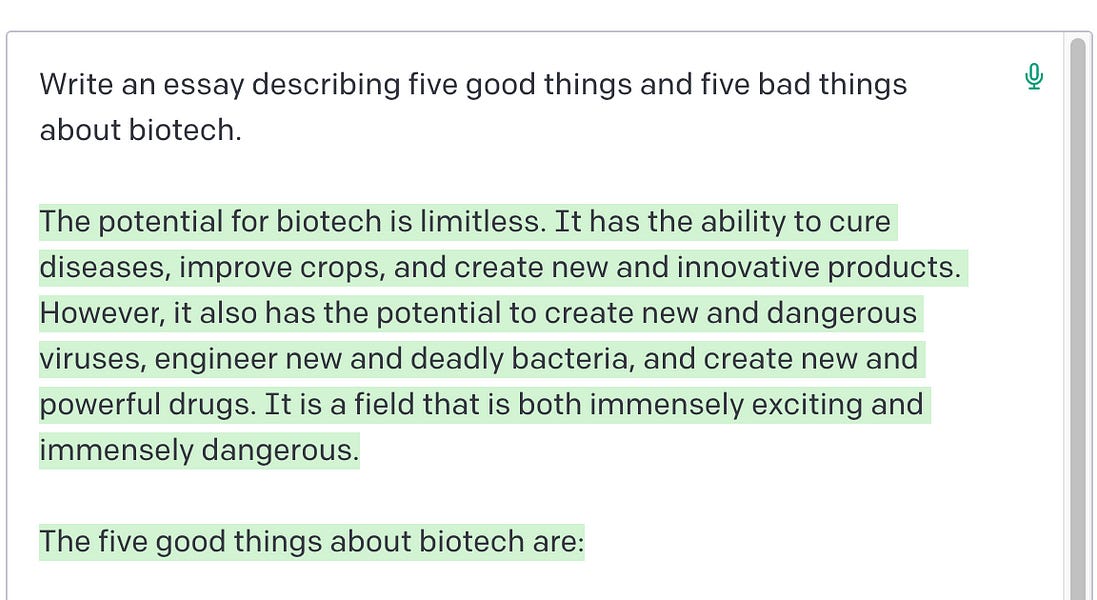Click 'diseases,' at start of second highlighted line
The height and width of the screenshot is (600, 1097).
[105, 268]
